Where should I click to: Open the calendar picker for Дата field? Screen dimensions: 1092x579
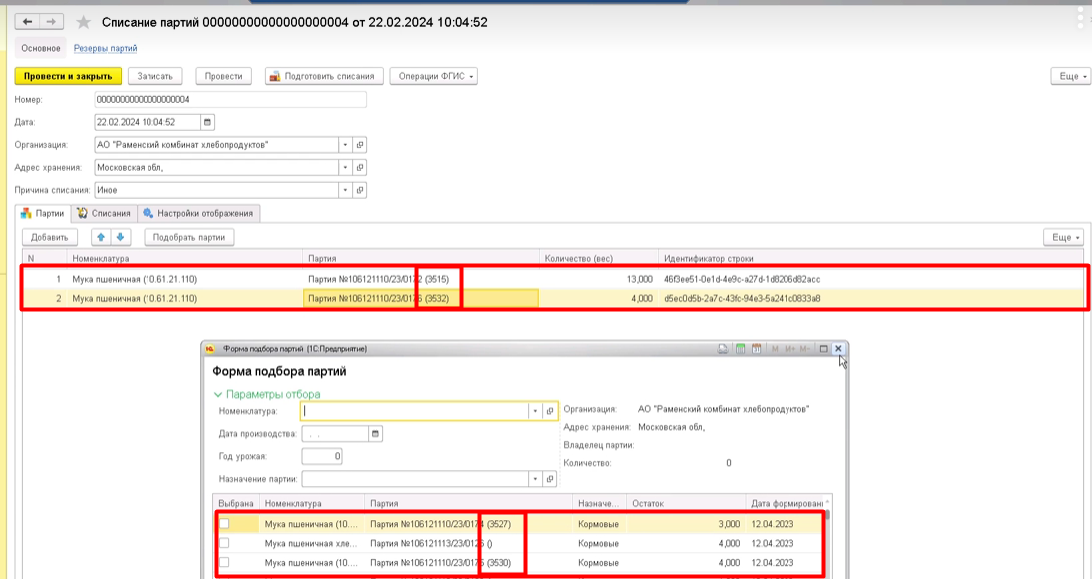click(x=207, y=122)
